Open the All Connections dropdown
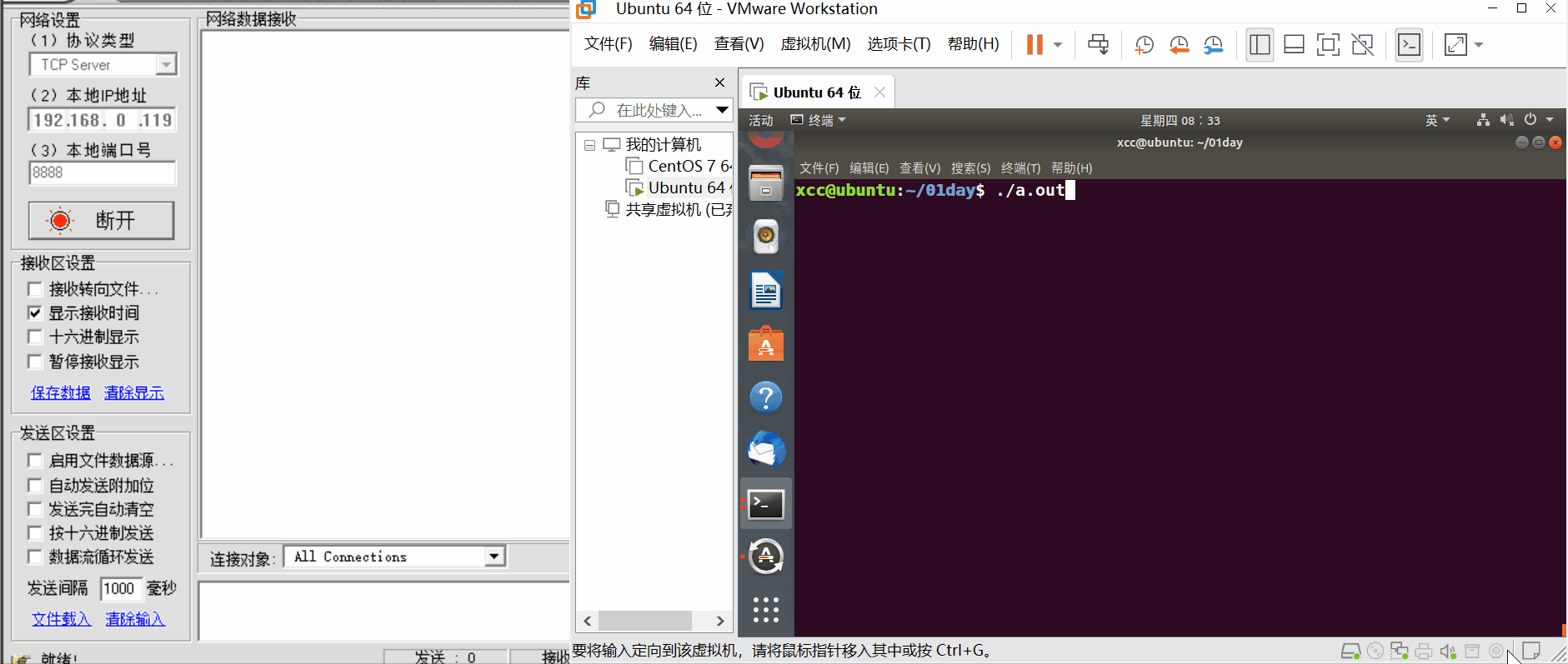 (x=494, y=557)
